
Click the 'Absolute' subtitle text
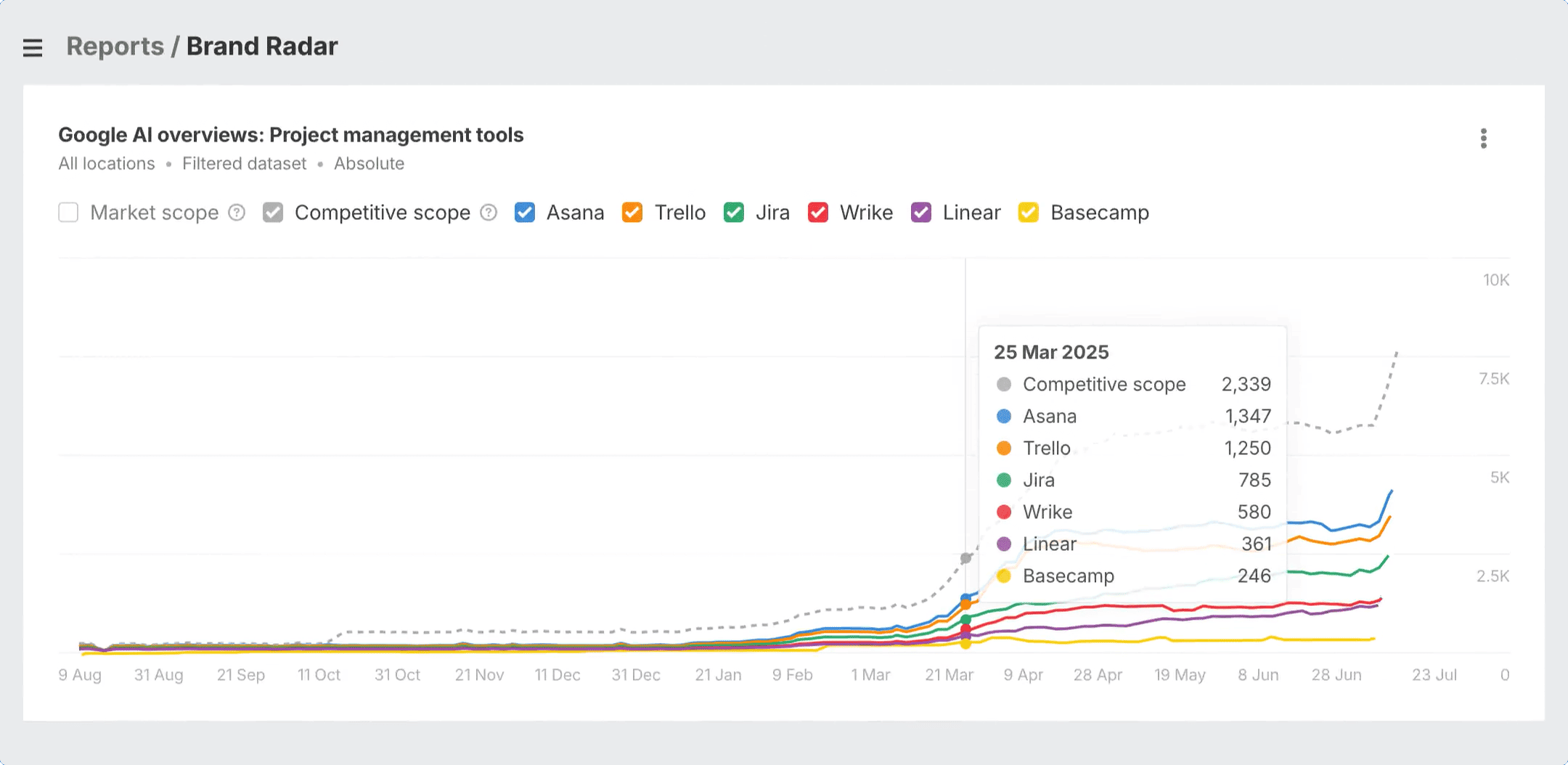click(x=369, y=164)
